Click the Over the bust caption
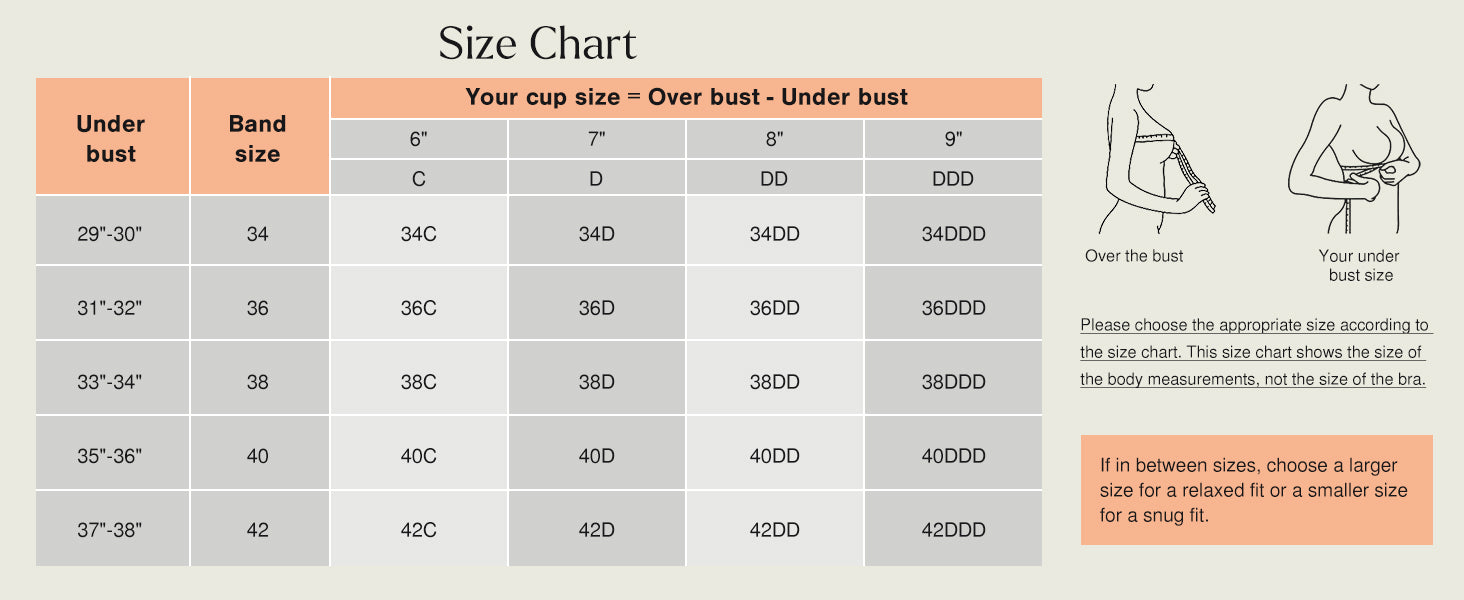1464x600 pixels. [1134, 256]
